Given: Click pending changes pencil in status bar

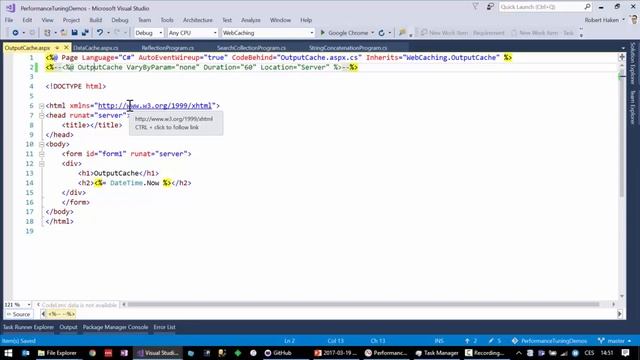Looking at the screenshot, I should coord(494,341).
